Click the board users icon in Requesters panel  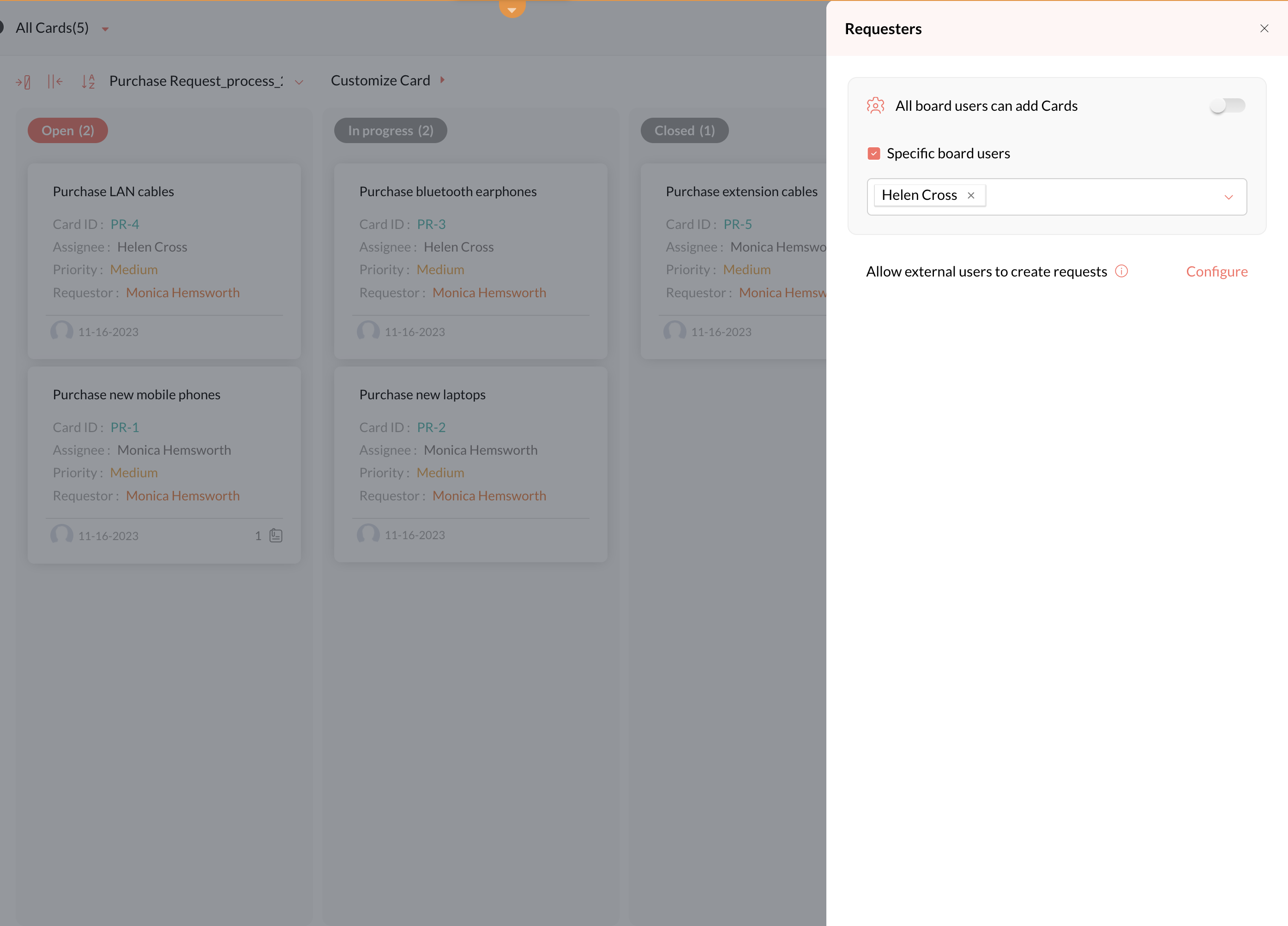click(x=875, y=106)
